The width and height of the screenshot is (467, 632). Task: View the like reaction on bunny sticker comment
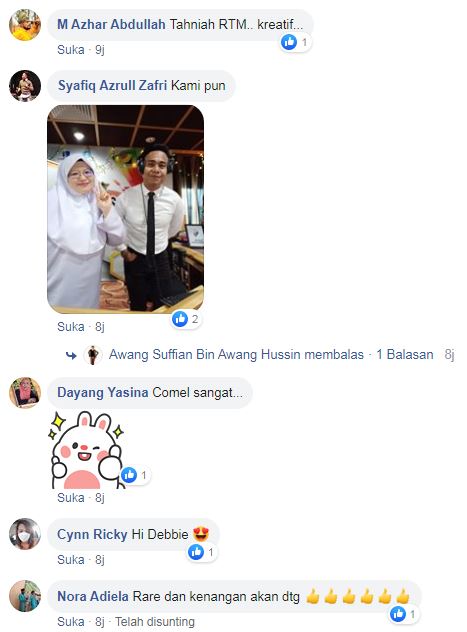[x=135, y=475]
